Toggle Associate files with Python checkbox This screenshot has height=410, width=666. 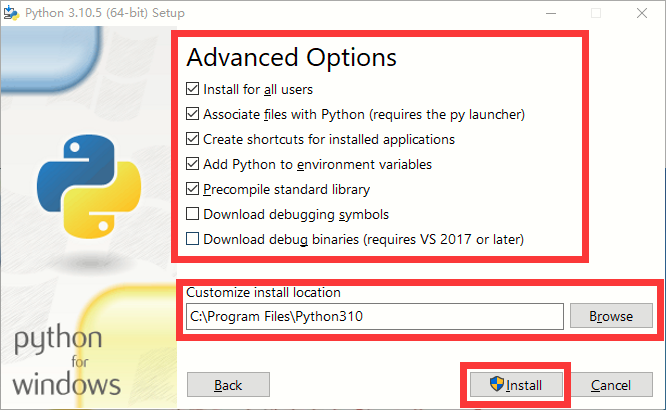[x=192, y=114]
